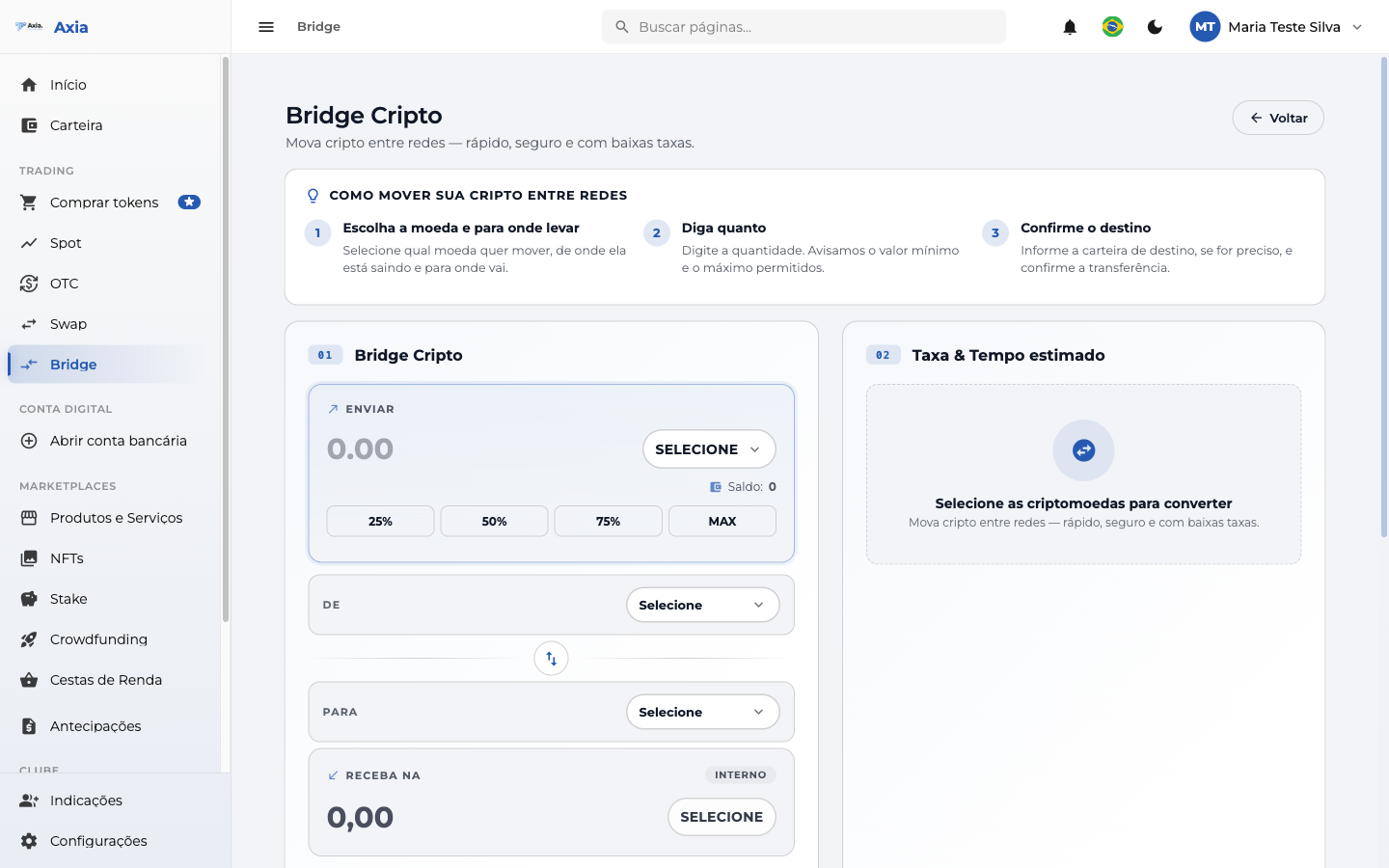Change language via Brazil flag icon
This screenshot has height=868, width=1389.
coord(1112,27)
